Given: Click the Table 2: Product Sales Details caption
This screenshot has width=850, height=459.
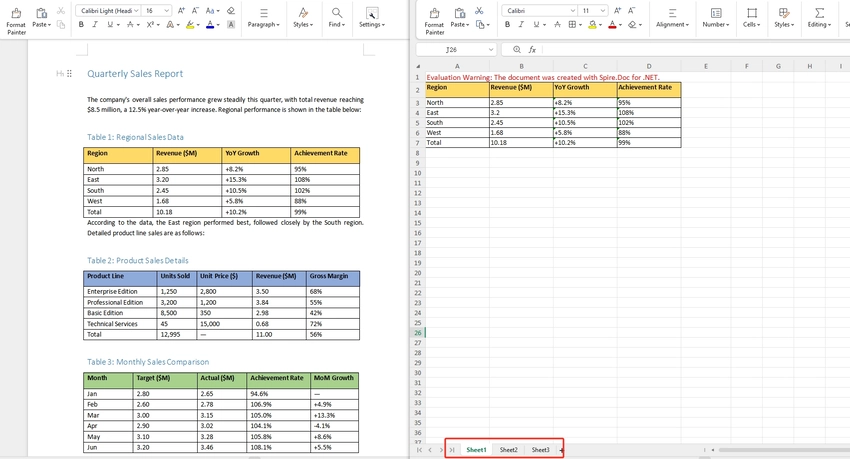Looking at the screenshot, I should 138,261.
